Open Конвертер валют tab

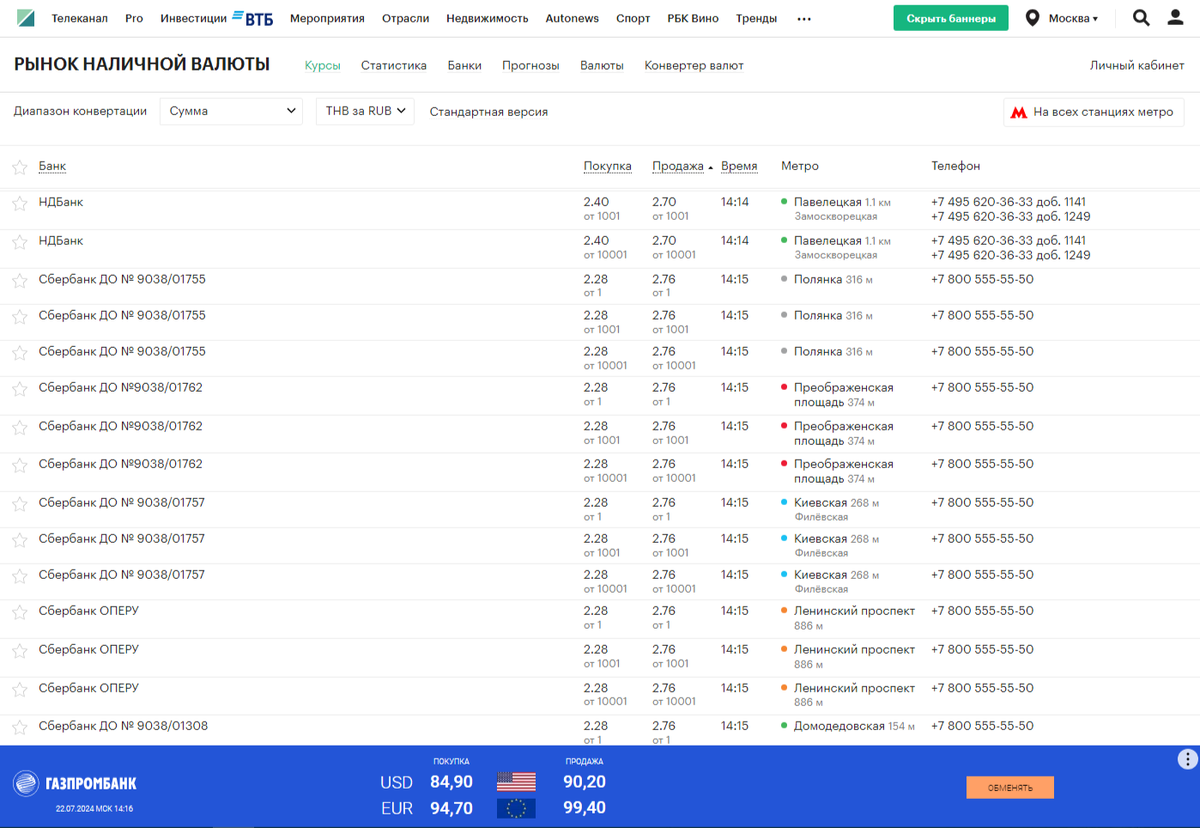tap(694, 65)
